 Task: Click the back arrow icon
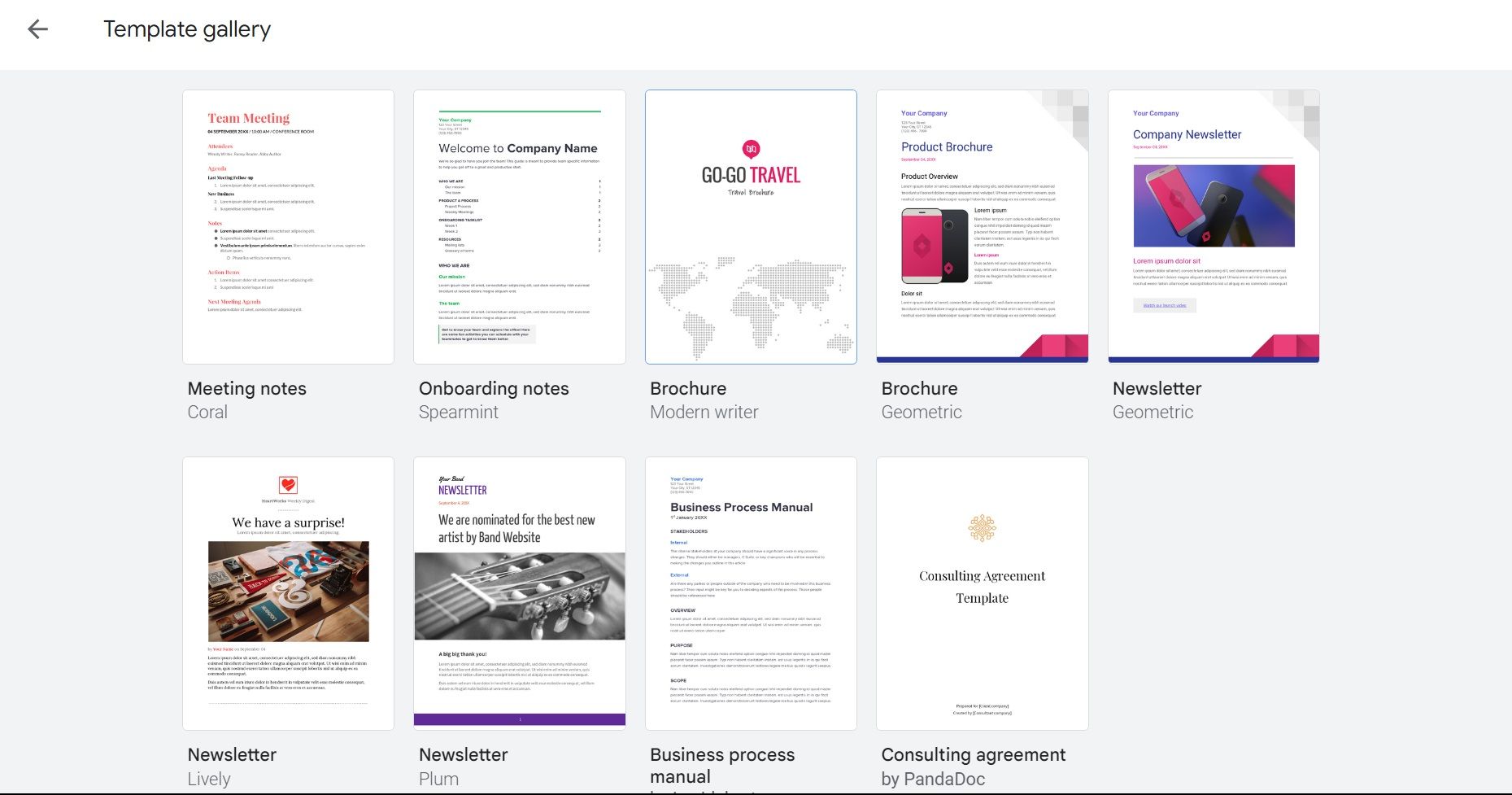pyautogui.click(x=38, y=29)
